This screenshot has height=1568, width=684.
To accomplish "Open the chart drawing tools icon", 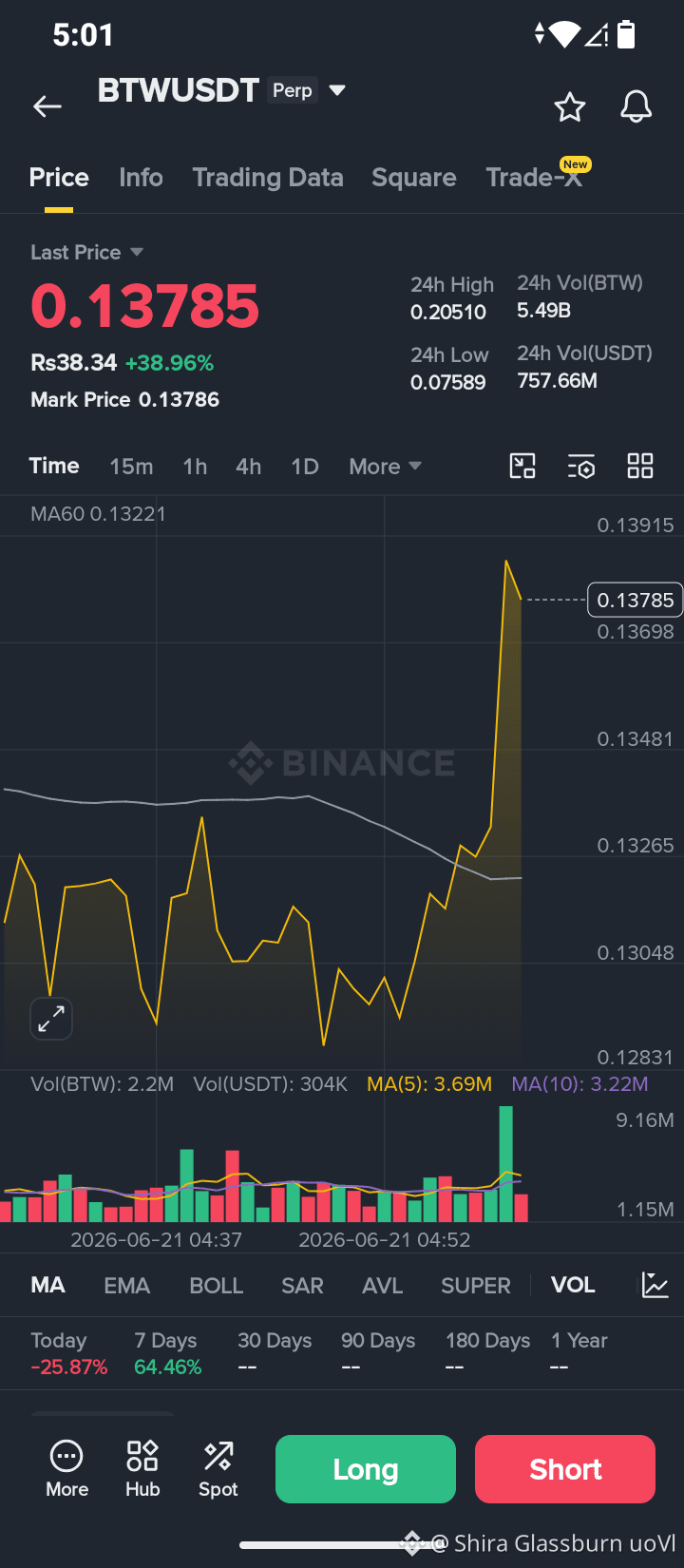I will click(522, 466).
